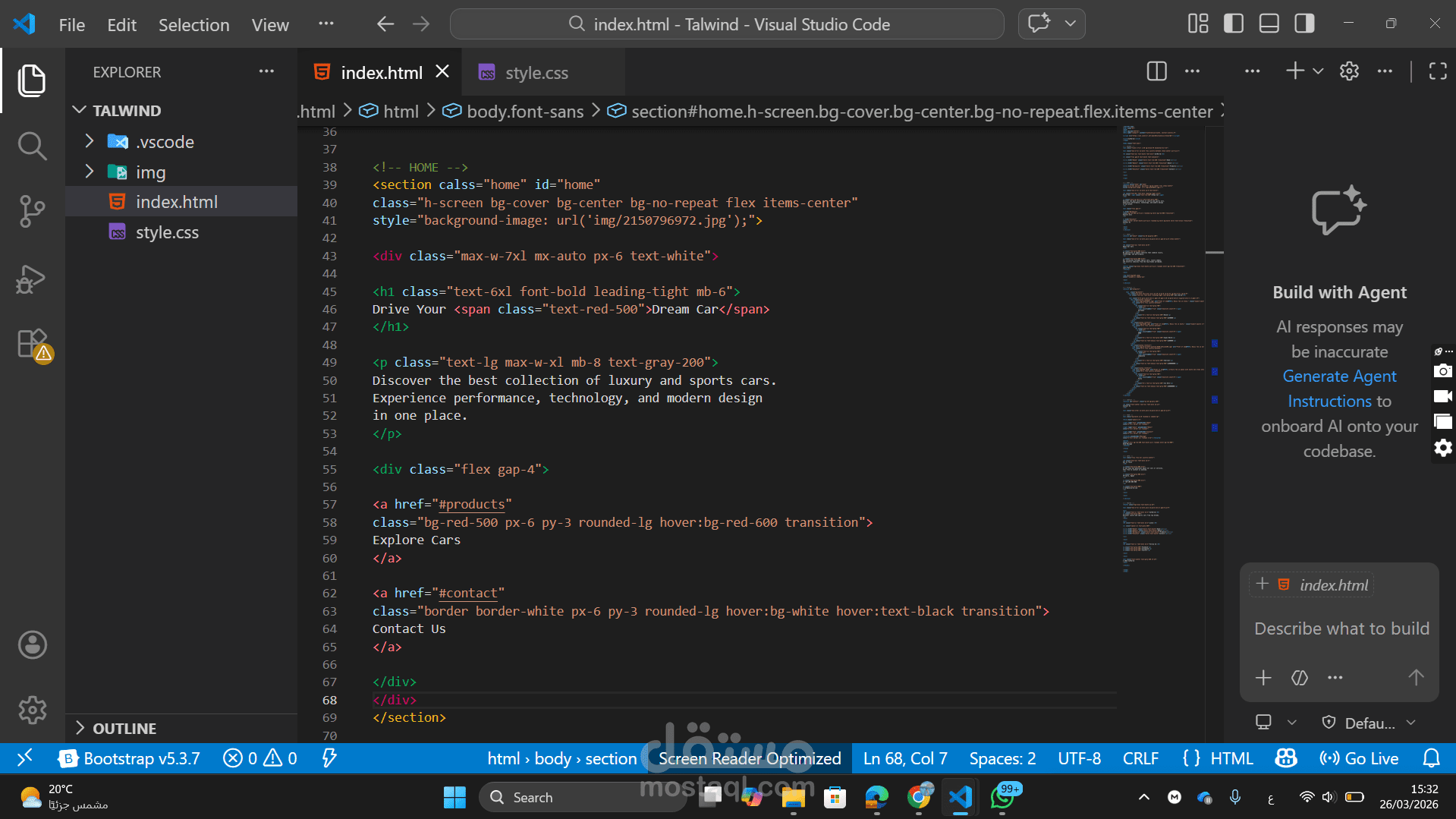Open the chat title bar dropdown arrow
The width and height of the screenshot is (1456, 819).
tap(1070, 24)
